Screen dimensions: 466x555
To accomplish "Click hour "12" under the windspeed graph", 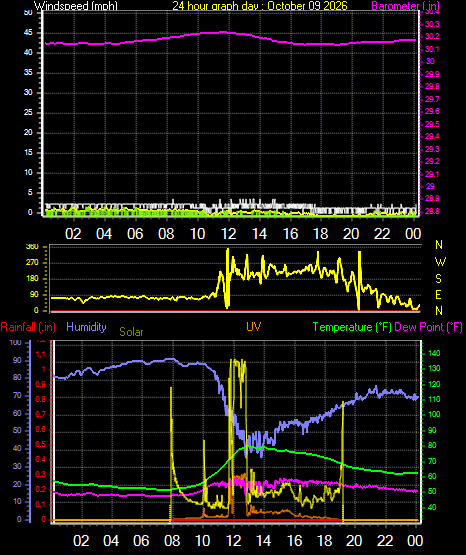I will (x=228, y=234).
